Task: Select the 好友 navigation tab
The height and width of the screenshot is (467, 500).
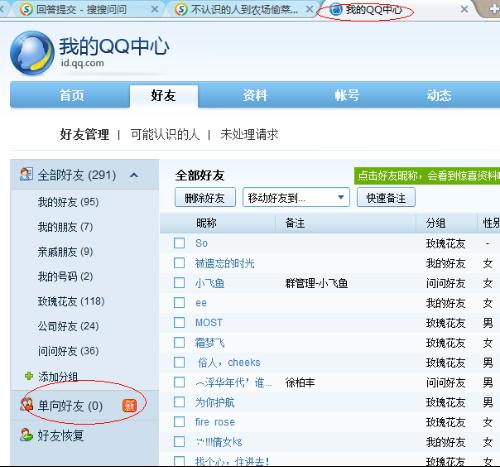Action: coord(163,96)
